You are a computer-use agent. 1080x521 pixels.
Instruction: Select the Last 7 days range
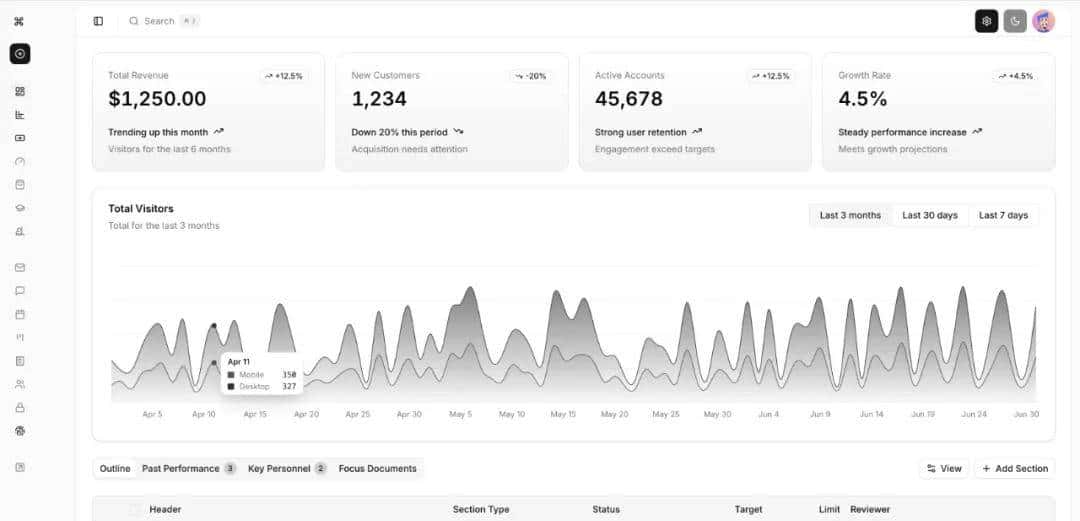1004,216
